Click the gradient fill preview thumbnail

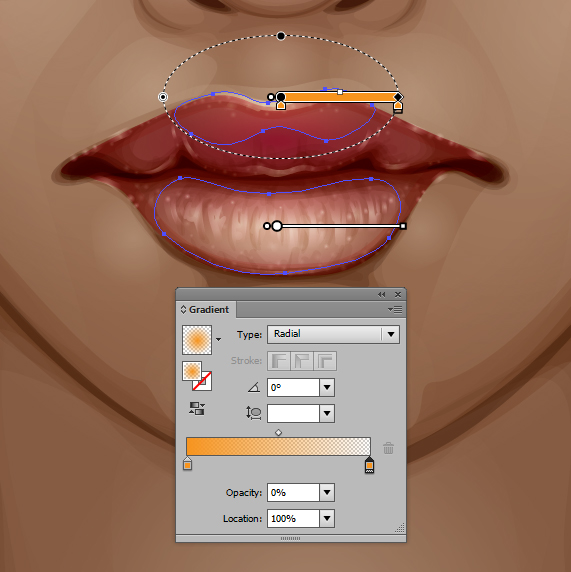click(x=197, y=340)
